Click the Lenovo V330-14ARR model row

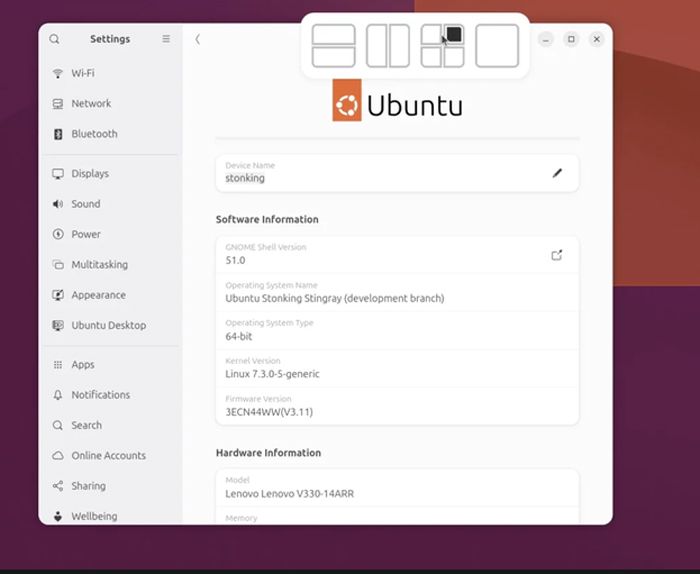pyautogui.click(x=397, y=488)
